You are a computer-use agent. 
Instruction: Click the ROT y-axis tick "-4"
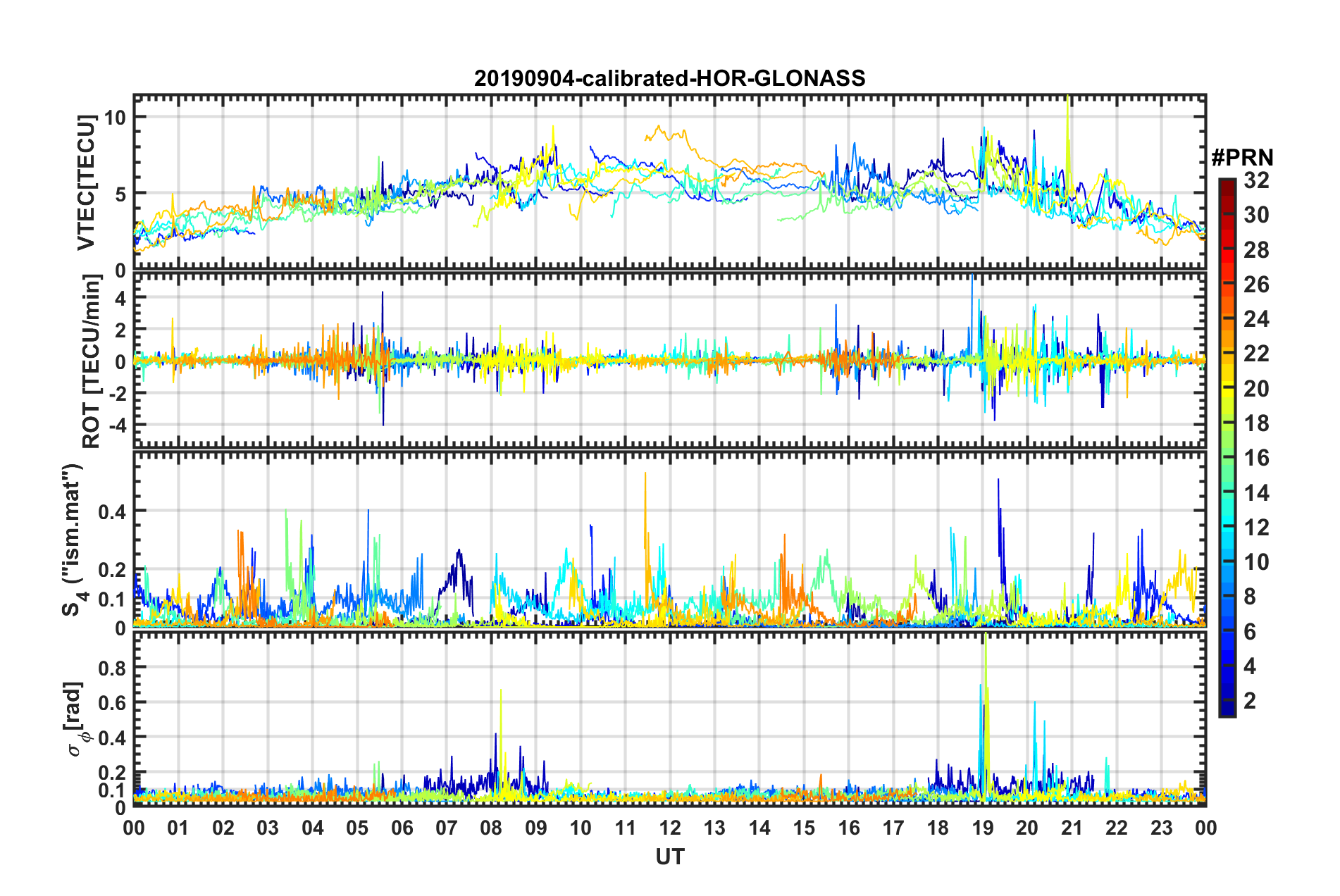click(x=117, y=425)
